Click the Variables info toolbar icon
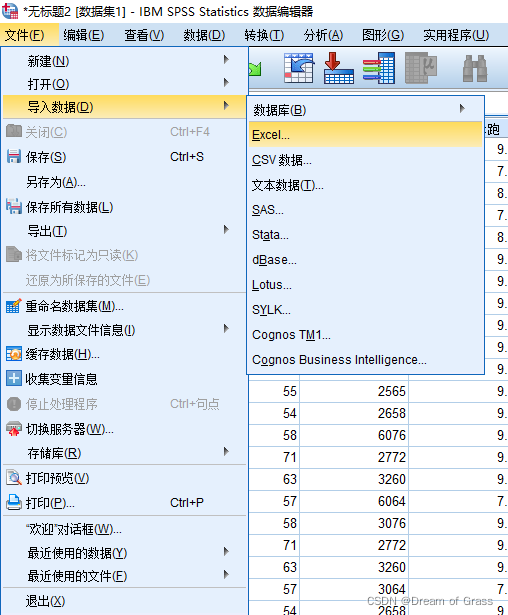Image resolution: width=508 pixels, height=615 pixels. click(379, 68)
